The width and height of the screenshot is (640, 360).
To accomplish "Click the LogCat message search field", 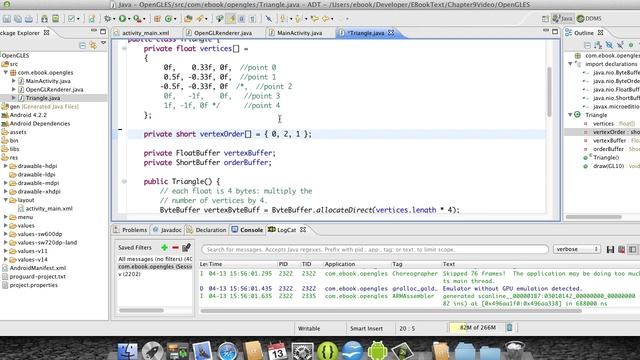I will [x=375, y=249].
